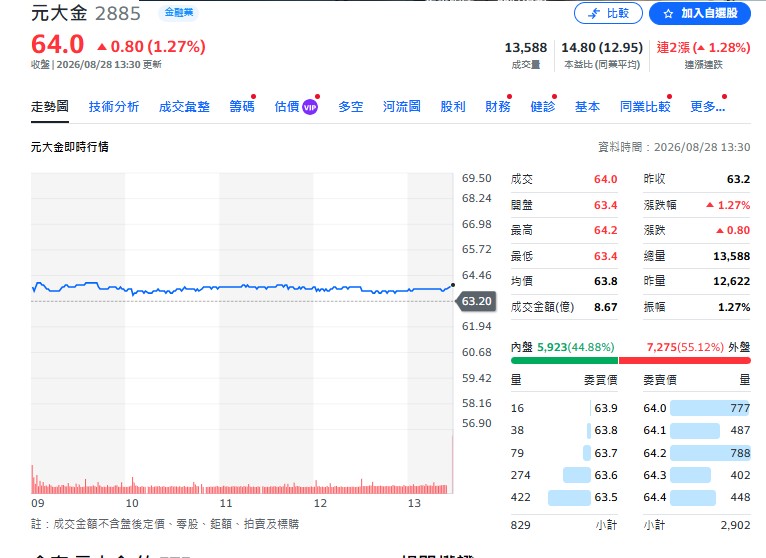Click 元大金即時行情 heading

[x=69, y=147]
